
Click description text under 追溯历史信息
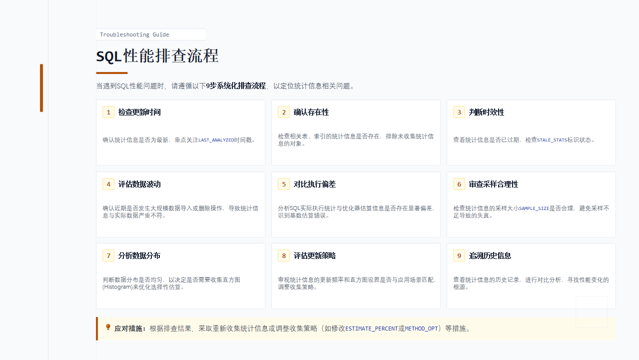(531, 283)
